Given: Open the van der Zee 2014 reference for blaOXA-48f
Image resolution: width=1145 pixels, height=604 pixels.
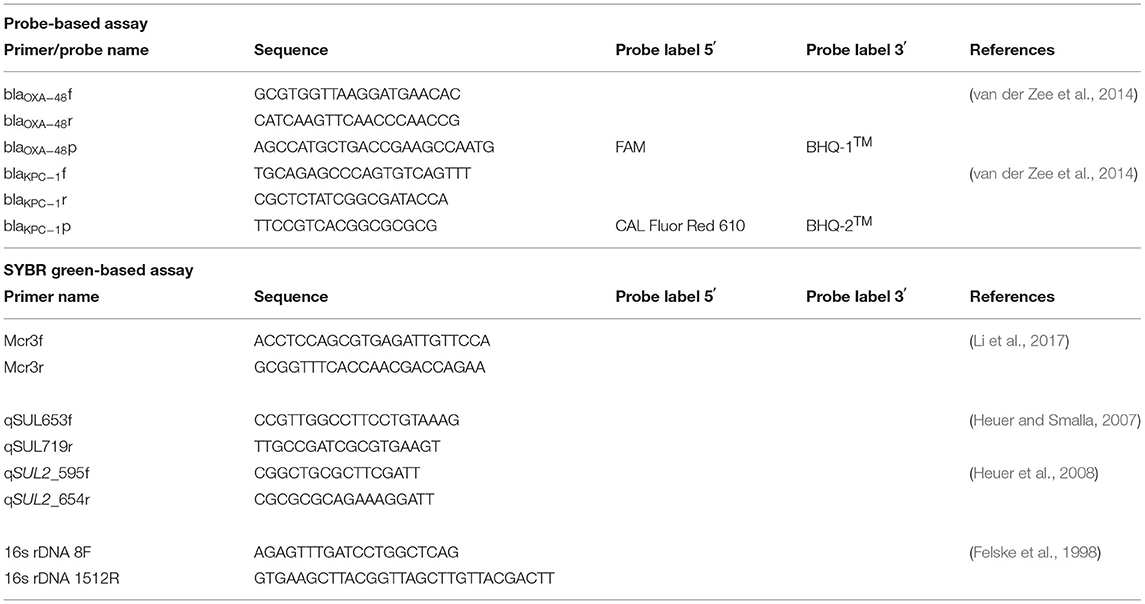Looking at the screenshot, I should pos(1056,94).
